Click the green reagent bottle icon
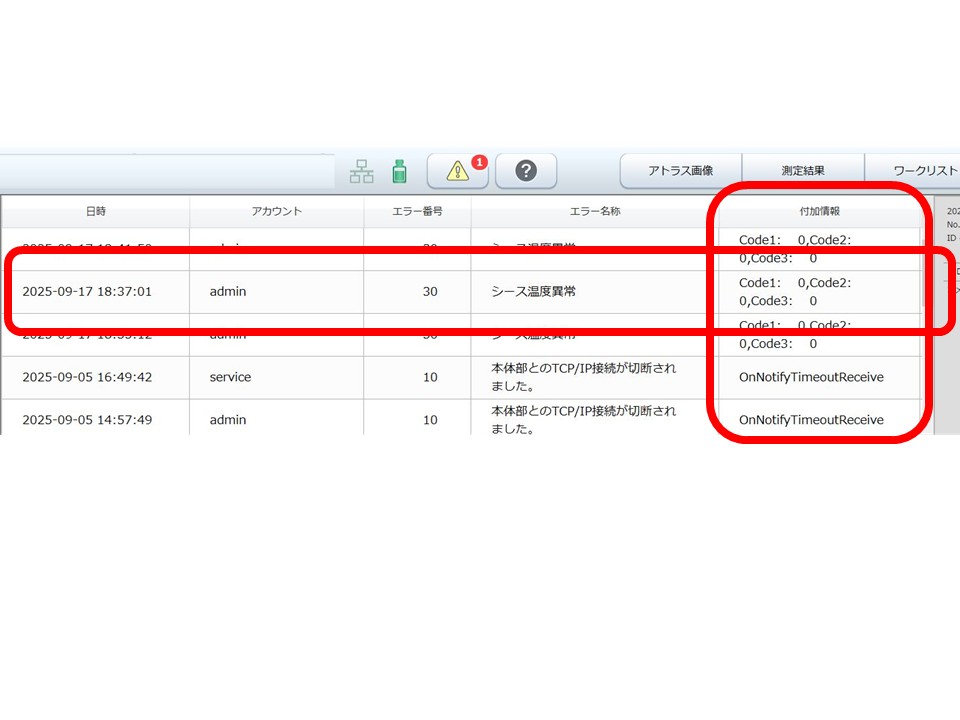 point(399,172)
